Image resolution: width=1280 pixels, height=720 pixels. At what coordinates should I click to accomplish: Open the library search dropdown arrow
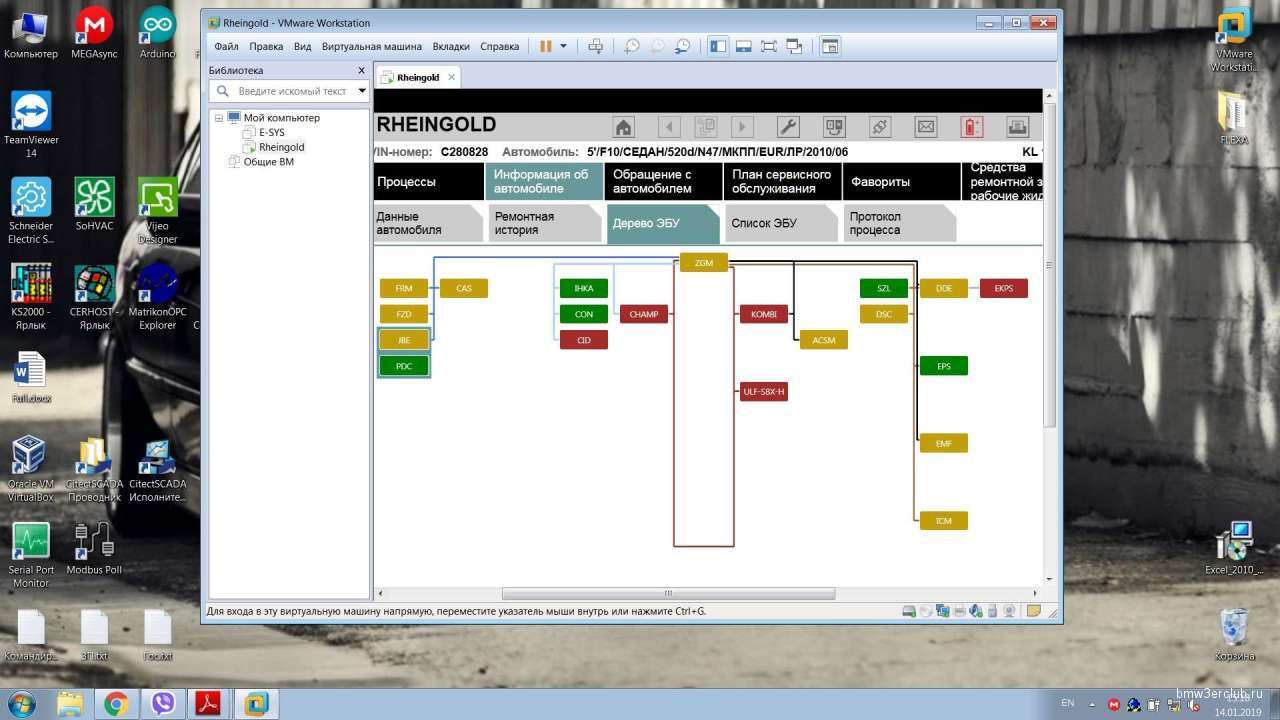(362, 91)
